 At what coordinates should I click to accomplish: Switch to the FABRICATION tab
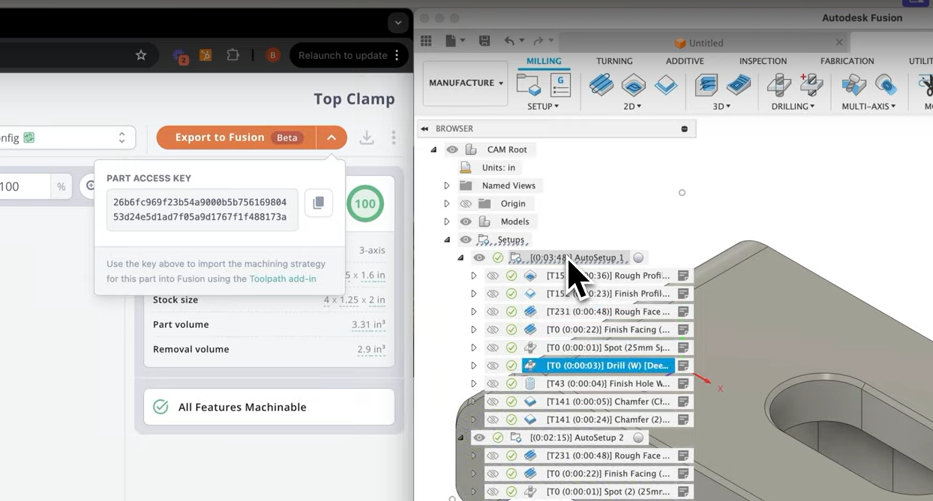pos(847,61)
